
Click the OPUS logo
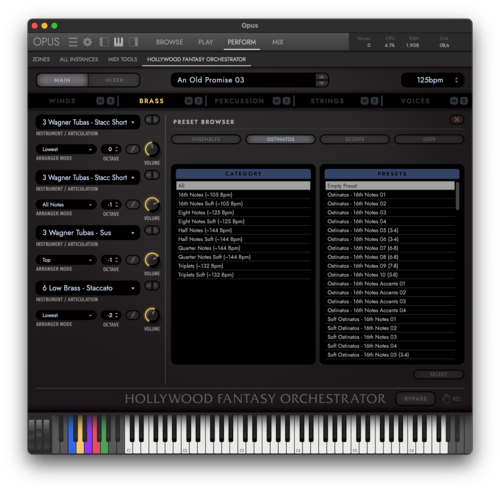tap(46, 42)
